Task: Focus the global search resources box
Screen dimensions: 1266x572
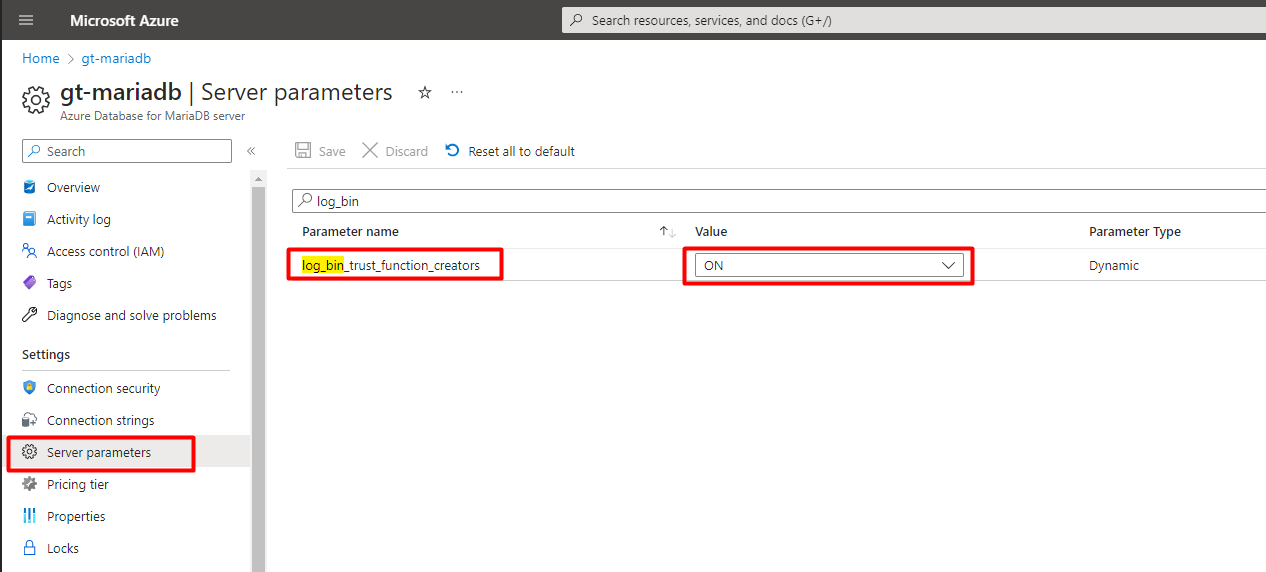Action: click(x=914, y=20)
